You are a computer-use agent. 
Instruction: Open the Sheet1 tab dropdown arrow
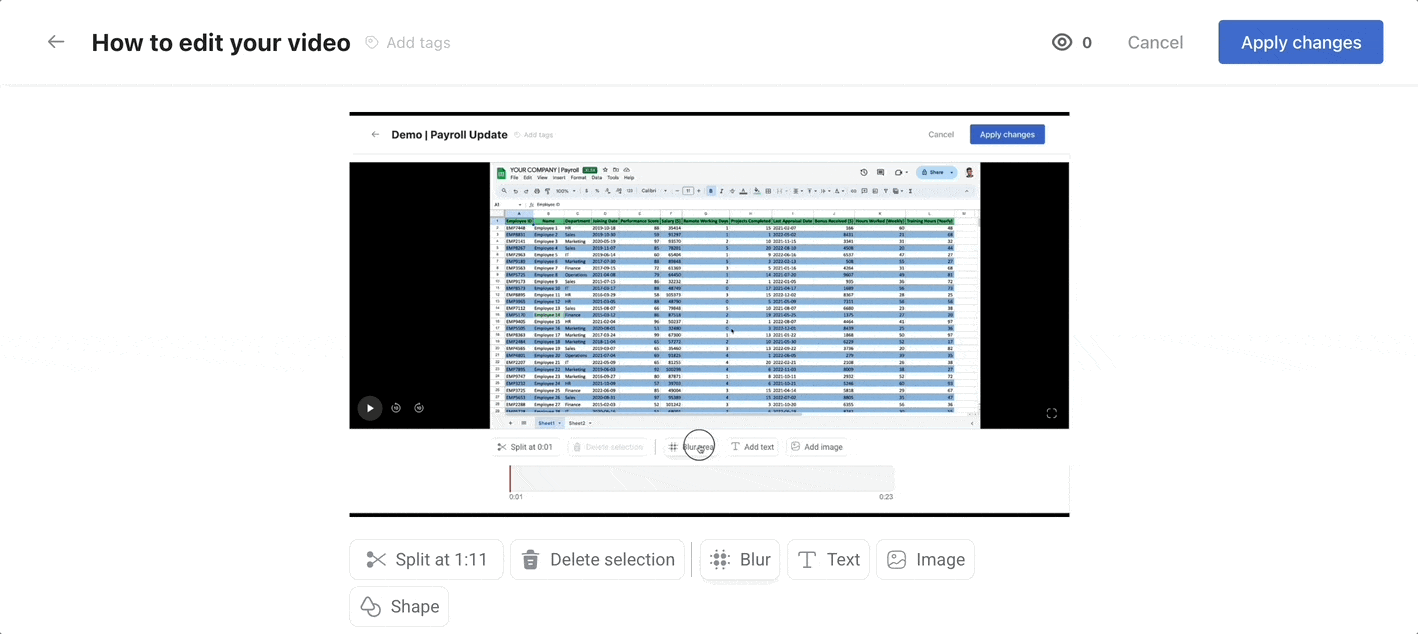pyautogui.click(x=560, y=423)
